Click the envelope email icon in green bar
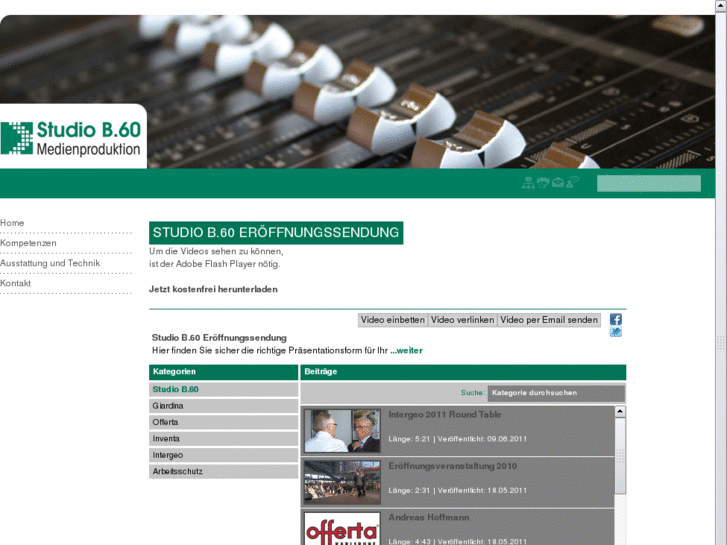727x545 pixels. [x=558, y=182]
